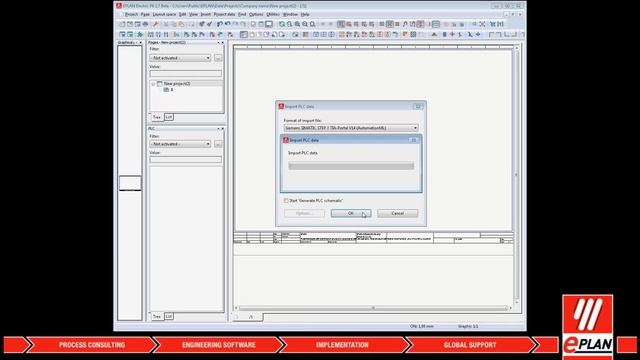The image size is (640, 360).
Task: Open the Options menu
Action: point(256,14)
